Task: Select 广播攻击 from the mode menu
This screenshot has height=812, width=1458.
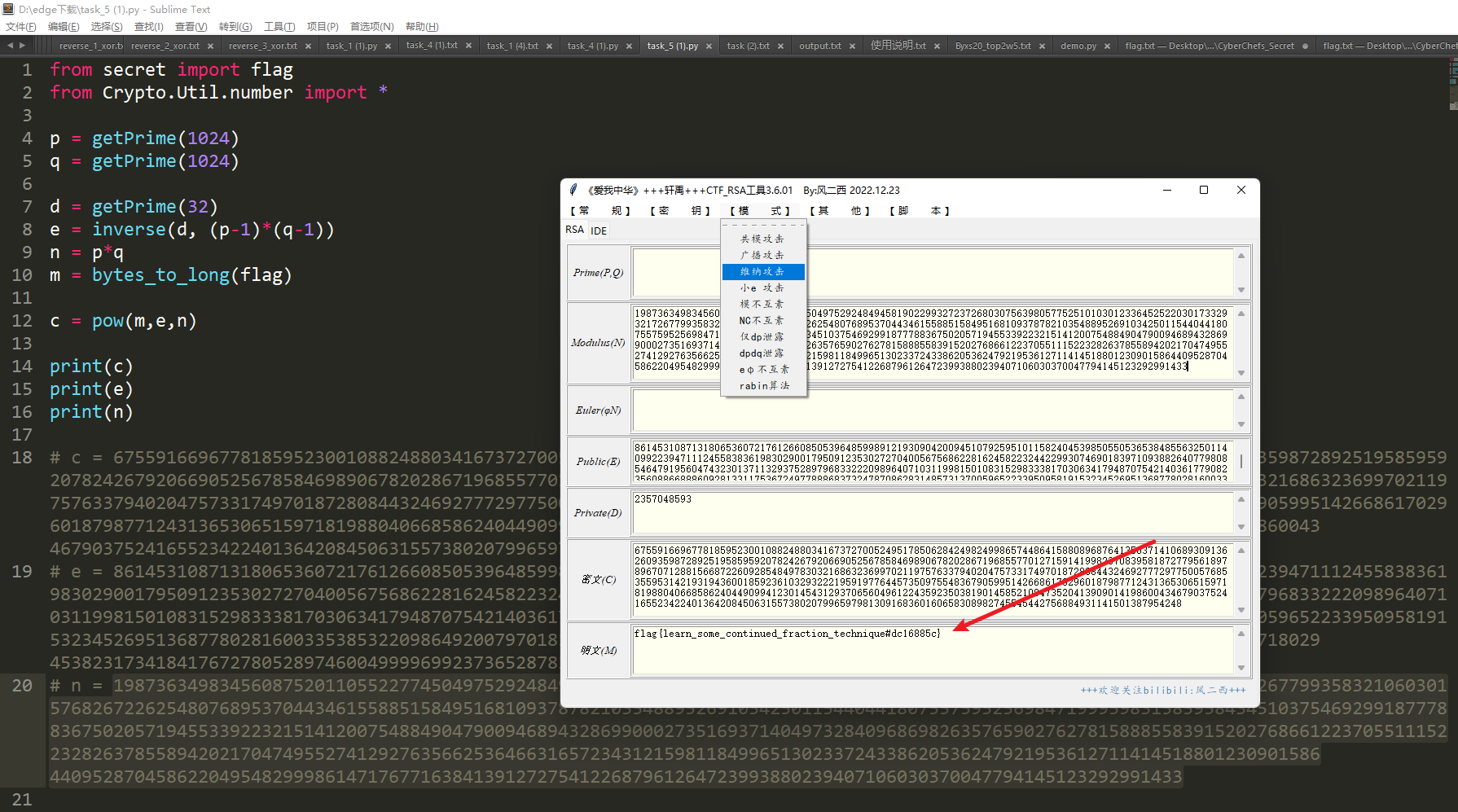Action: (763, 255)
